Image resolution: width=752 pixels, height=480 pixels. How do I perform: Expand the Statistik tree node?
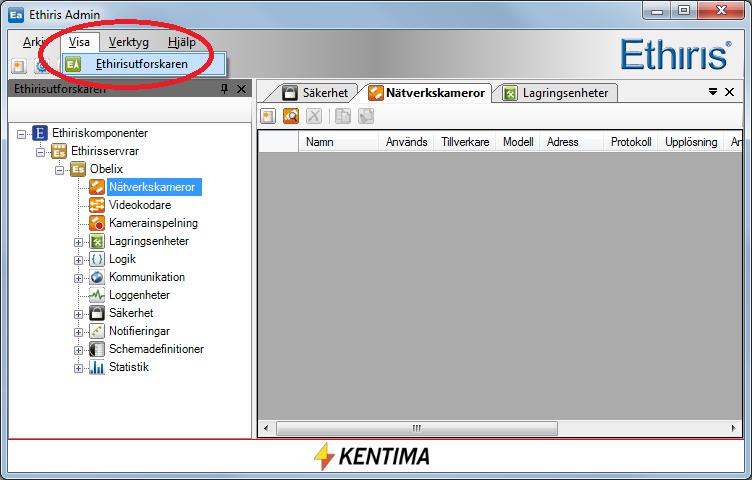78,368
